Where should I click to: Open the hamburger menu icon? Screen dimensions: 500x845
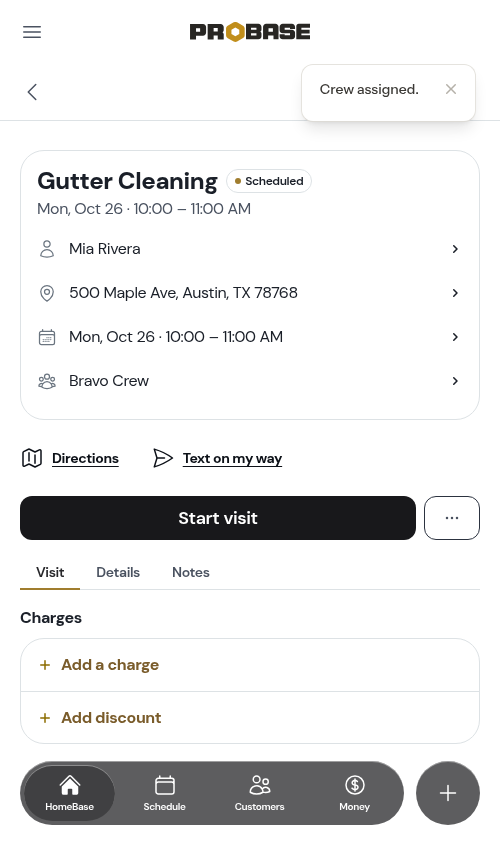pos(32,32)
